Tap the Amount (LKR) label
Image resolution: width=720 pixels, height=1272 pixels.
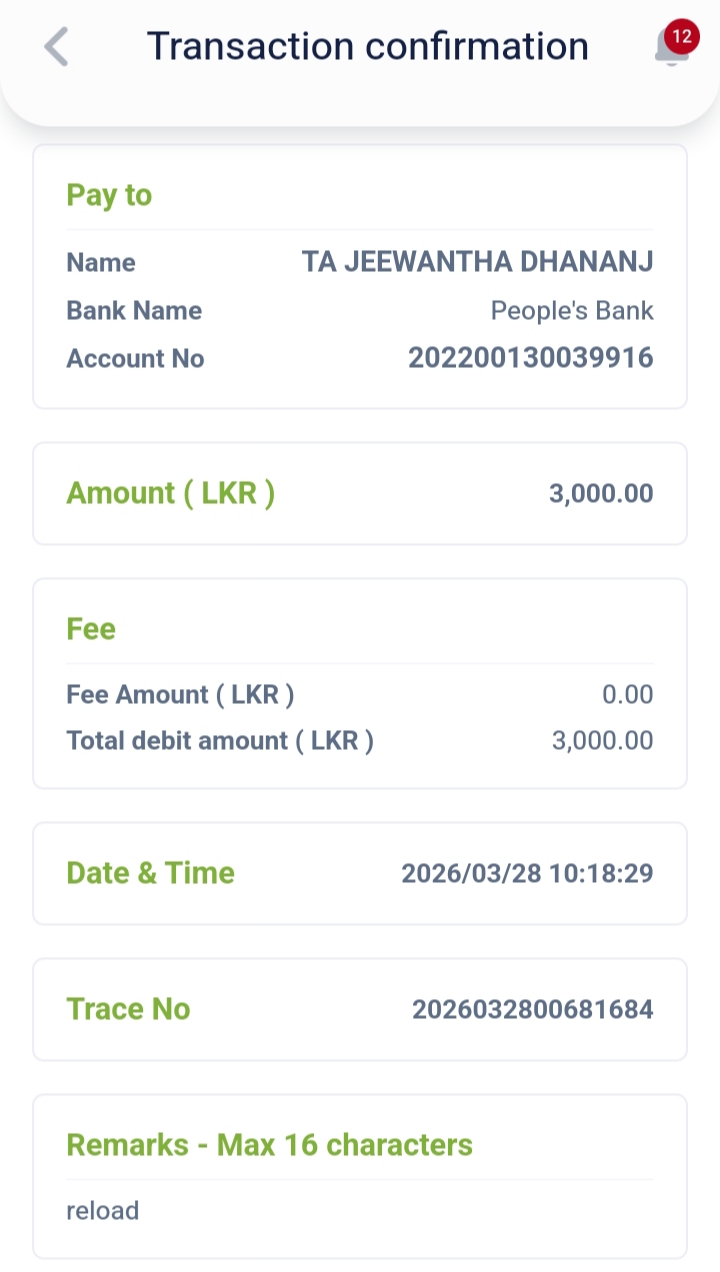(170, 493)
